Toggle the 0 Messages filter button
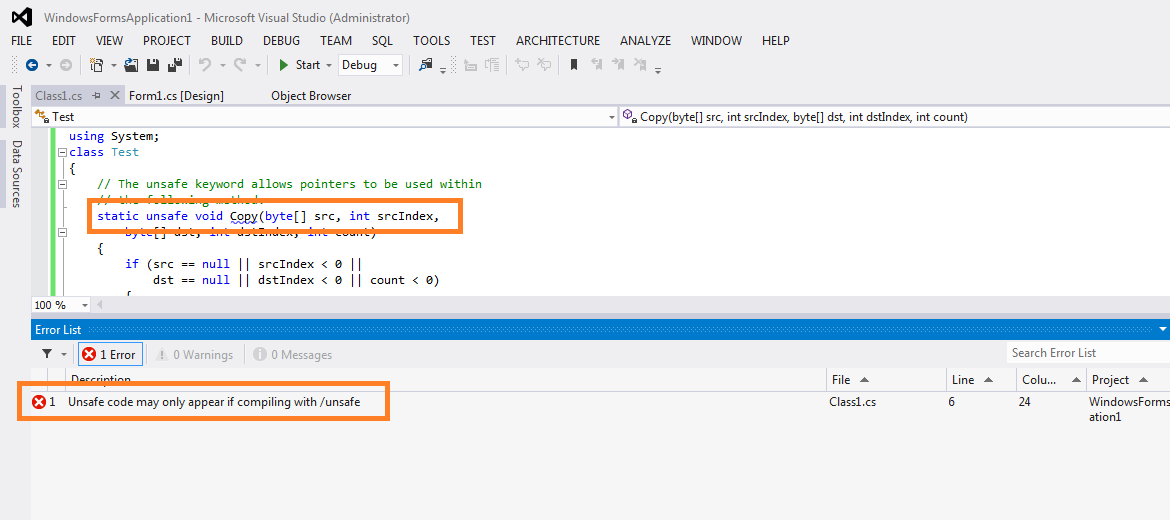Screen dimensions: 1170x520 (x=292, y=354)
